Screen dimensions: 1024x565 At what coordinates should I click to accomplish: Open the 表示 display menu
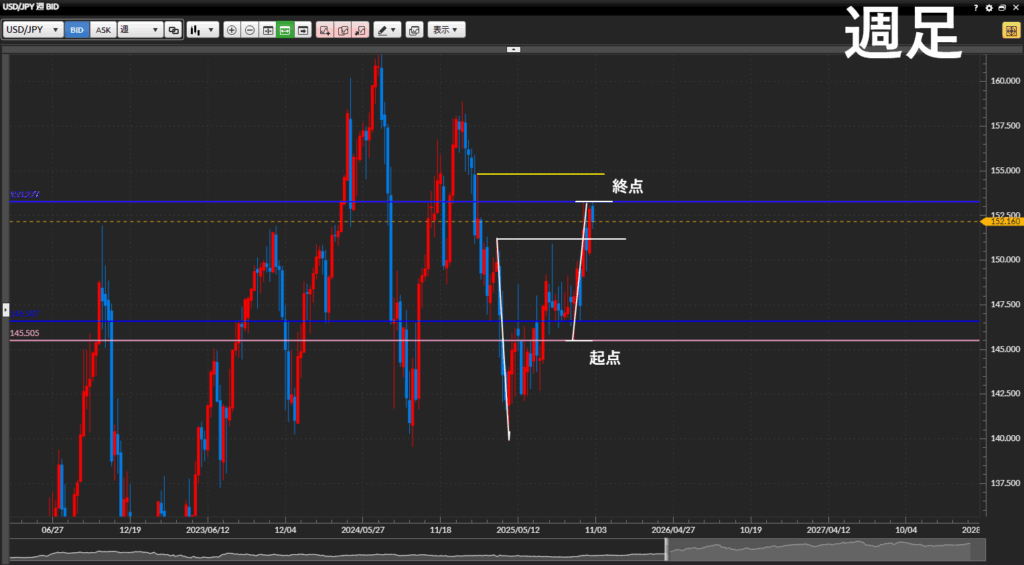(446, 30)
